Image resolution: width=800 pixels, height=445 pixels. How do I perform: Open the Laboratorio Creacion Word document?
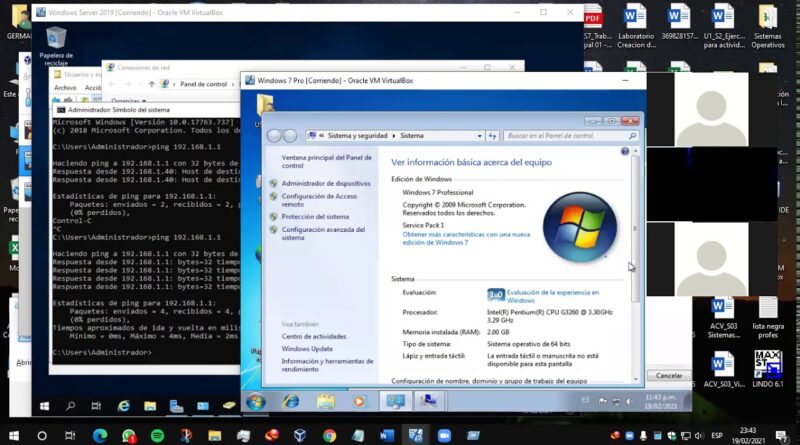[636, 27]
